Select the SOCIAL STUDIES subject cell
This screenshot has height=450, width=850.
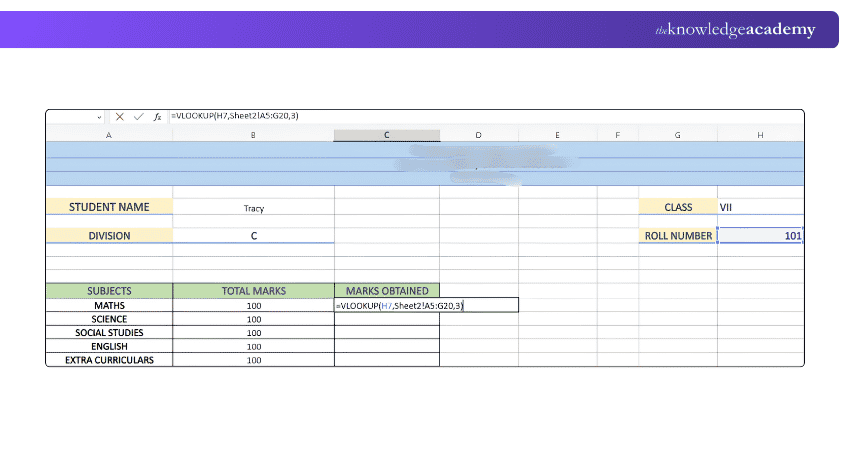[109, 332]
